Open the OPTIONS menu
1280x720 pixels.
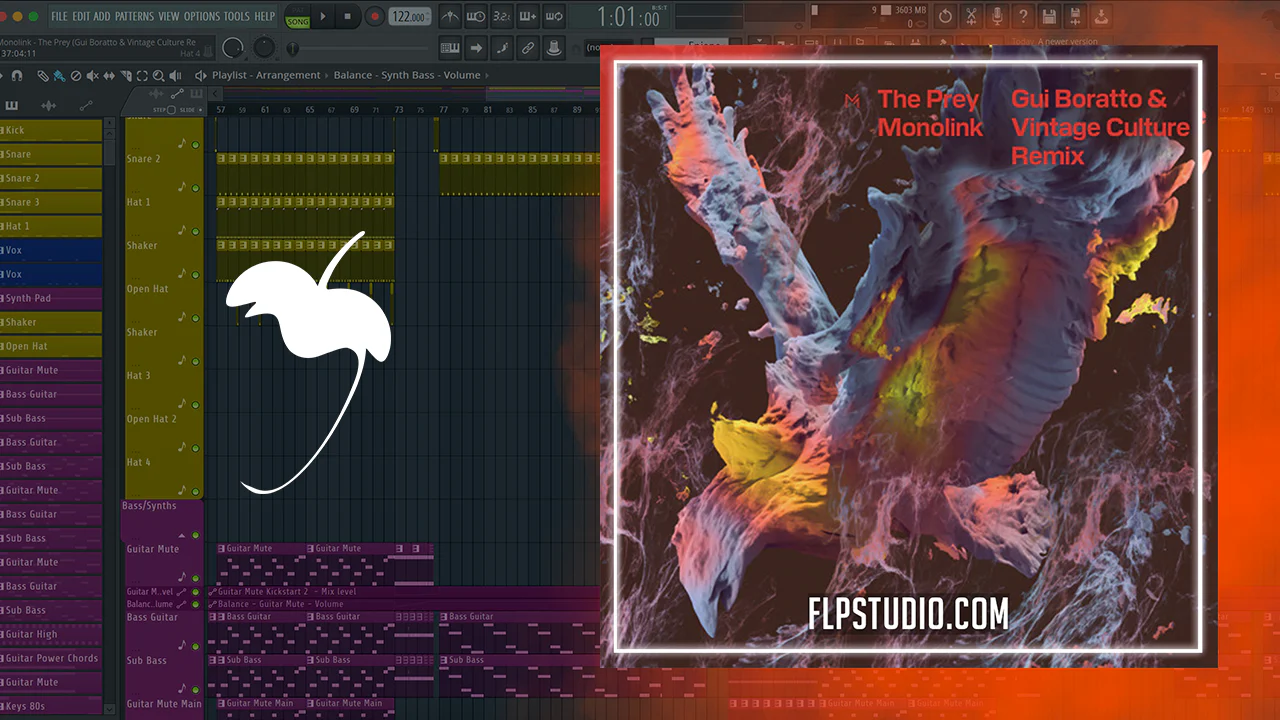pos(201,17)
